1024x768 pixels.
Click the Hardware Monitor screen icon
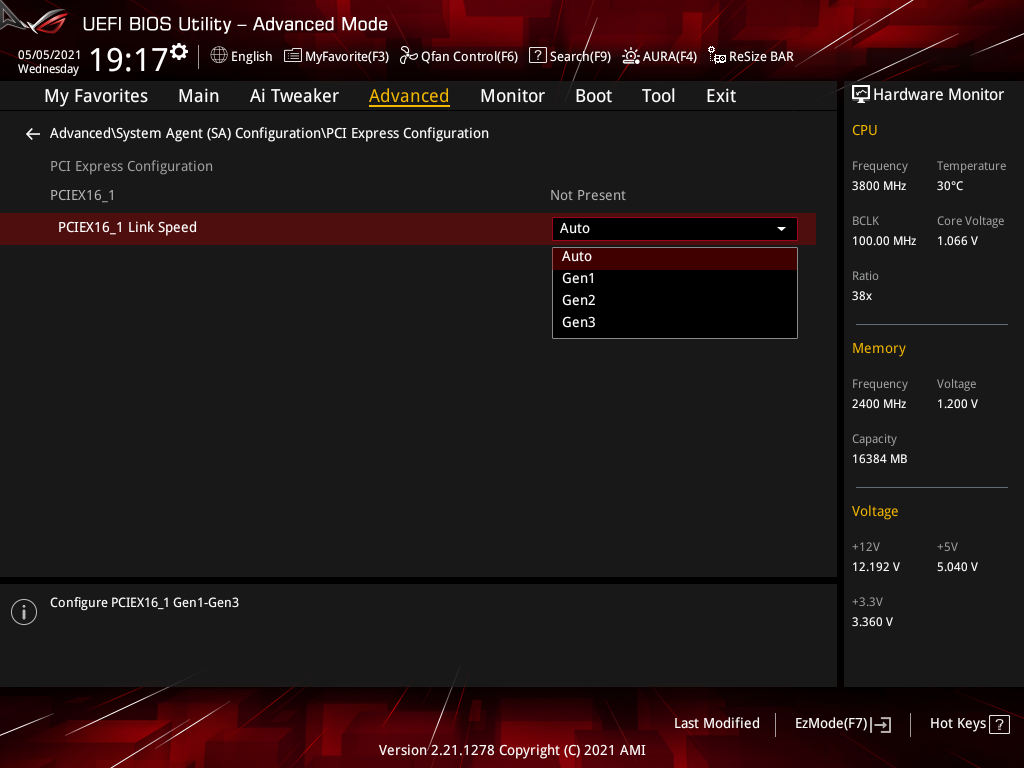click(861, 95)
